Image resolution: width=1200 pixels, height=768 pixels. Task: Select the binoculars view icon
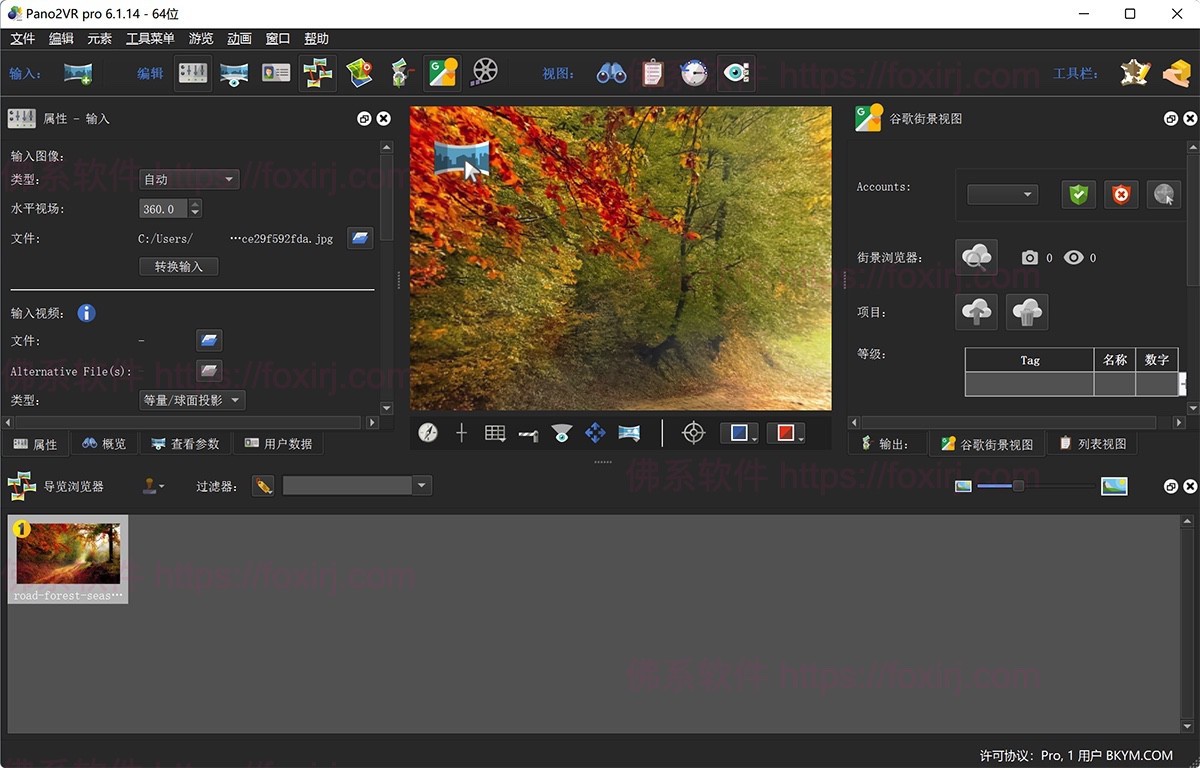(610, 71)
